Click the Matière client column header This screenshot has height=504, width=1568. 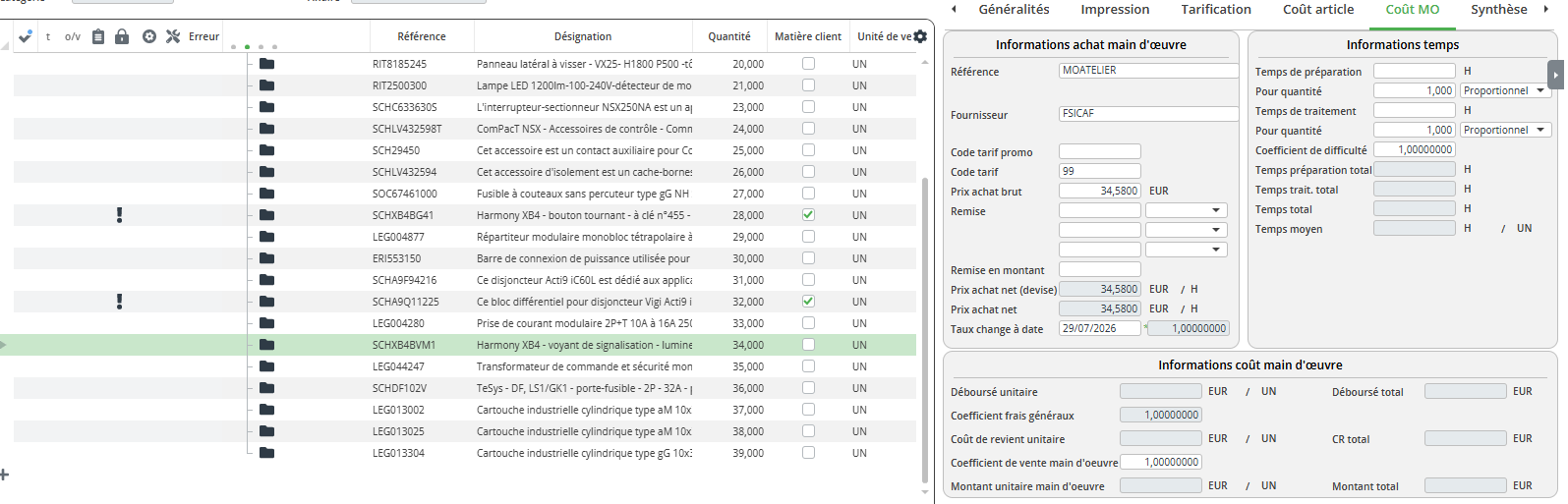[x=808, y=36]
